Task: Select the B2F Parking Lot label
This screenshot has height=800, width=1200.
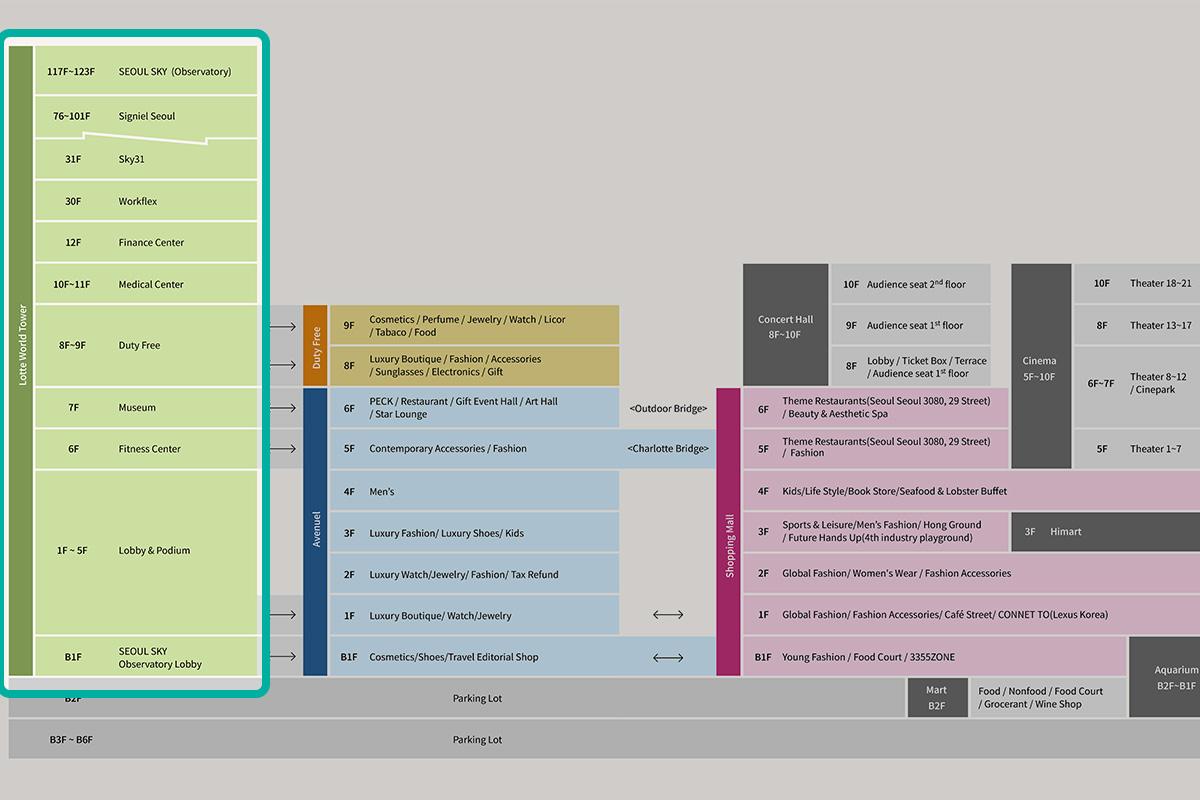Action: pos(477,698)
